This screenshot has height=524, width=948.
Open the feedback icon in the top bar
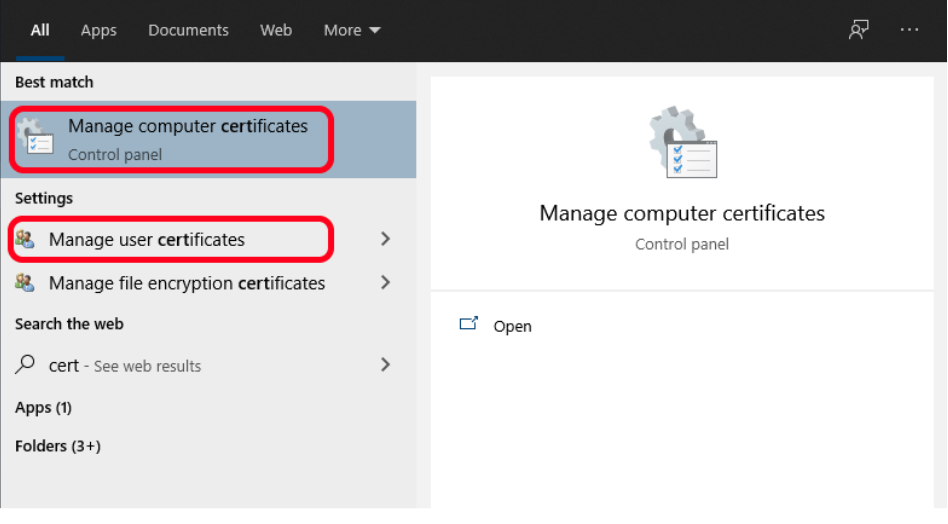click(x=858, y=30)
